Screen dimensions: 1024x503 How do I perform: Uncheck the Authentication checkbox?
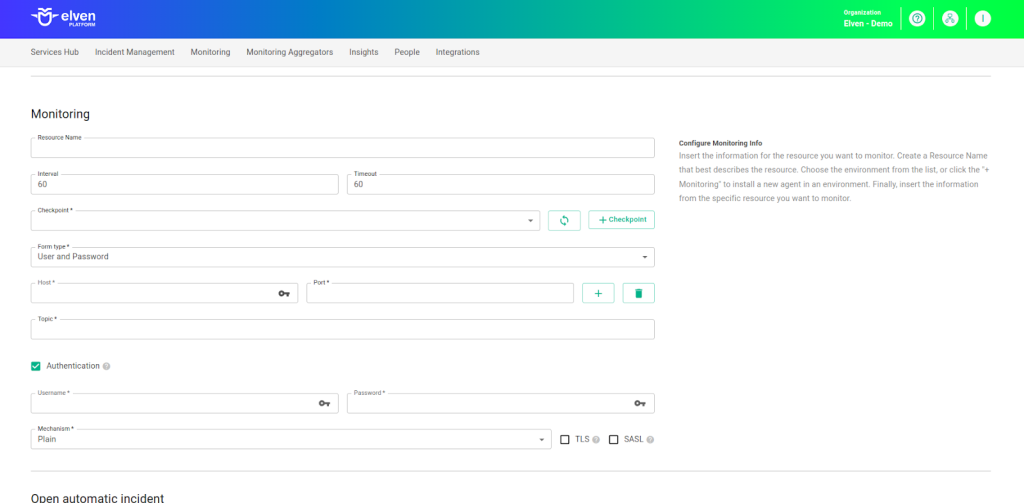pos(36,366)
